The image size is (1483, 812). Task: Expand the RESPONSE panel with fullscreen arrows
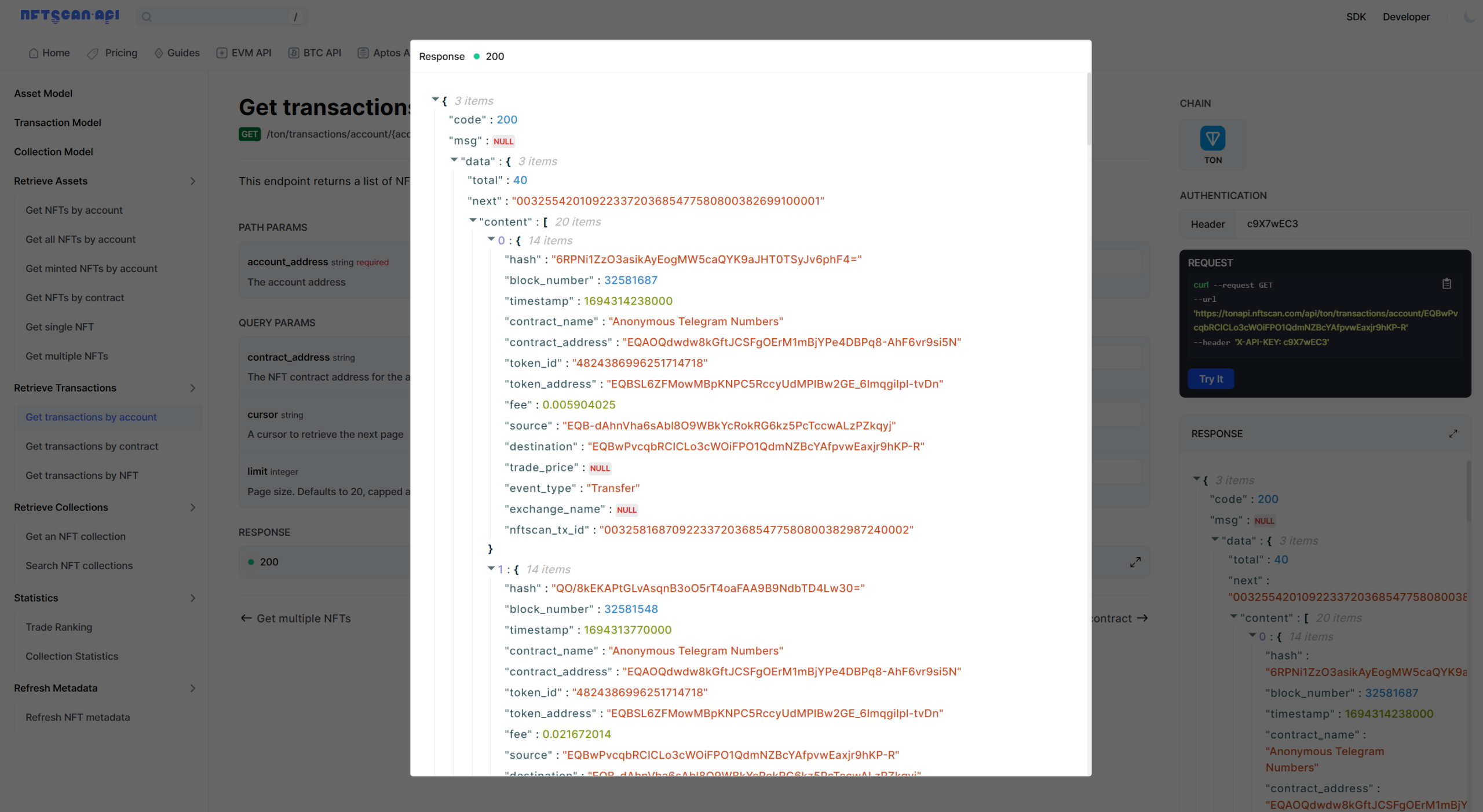pyautogui.click(x=1454, y=433)
